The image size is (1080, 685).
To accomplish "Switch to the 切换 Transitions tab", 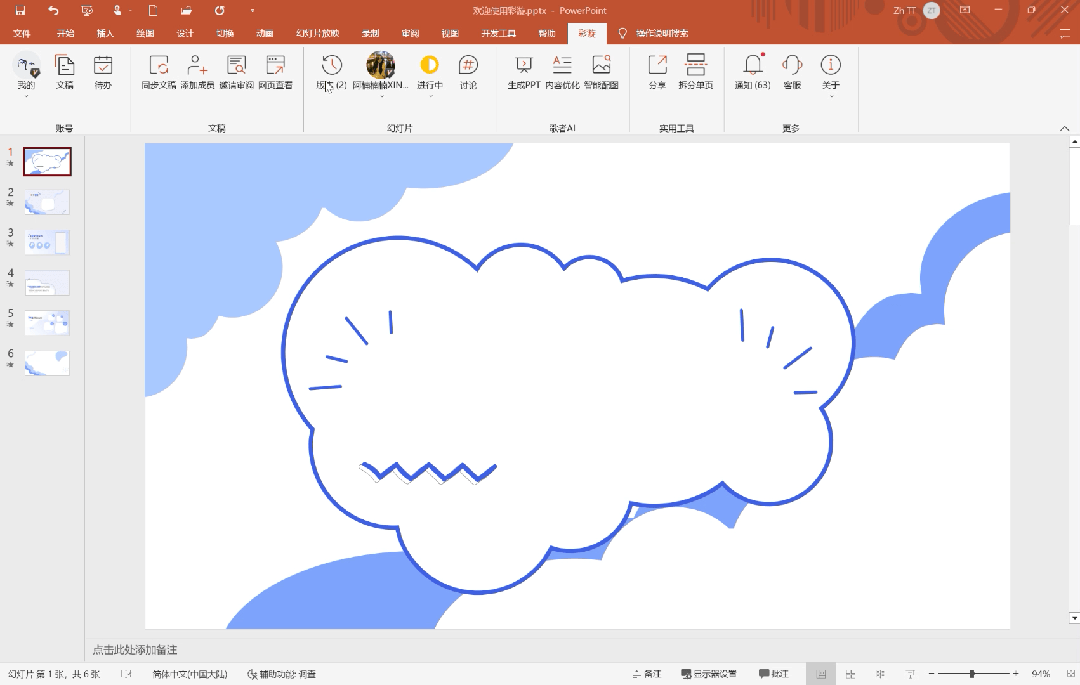I will [225, 33].
